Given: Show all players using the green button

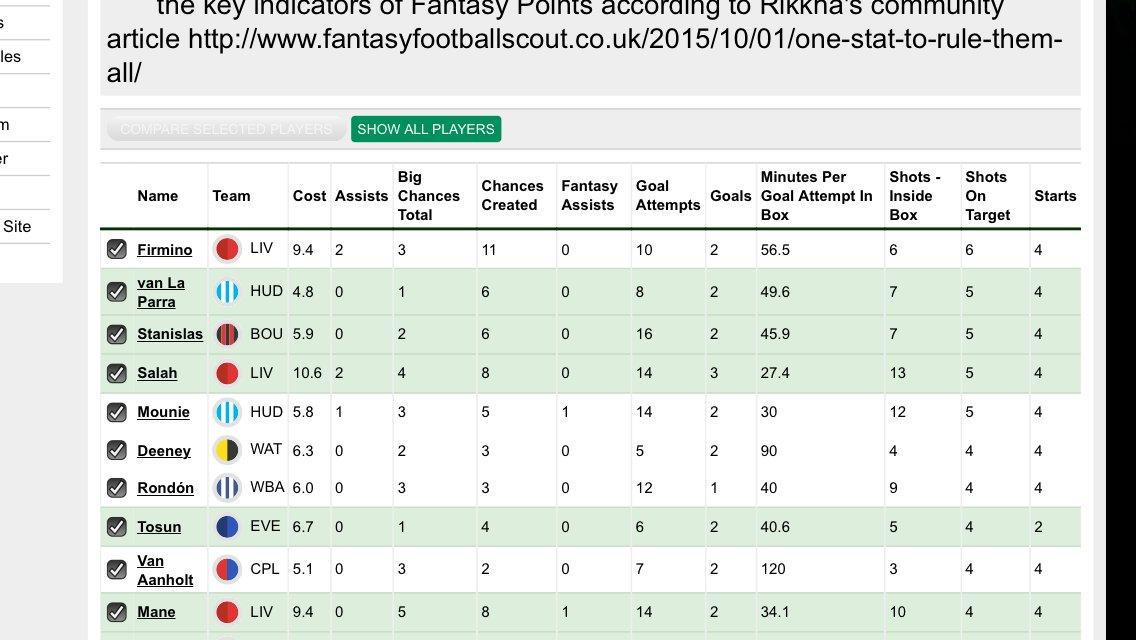Looking at the screenshot, I should (x=426, y=129).
